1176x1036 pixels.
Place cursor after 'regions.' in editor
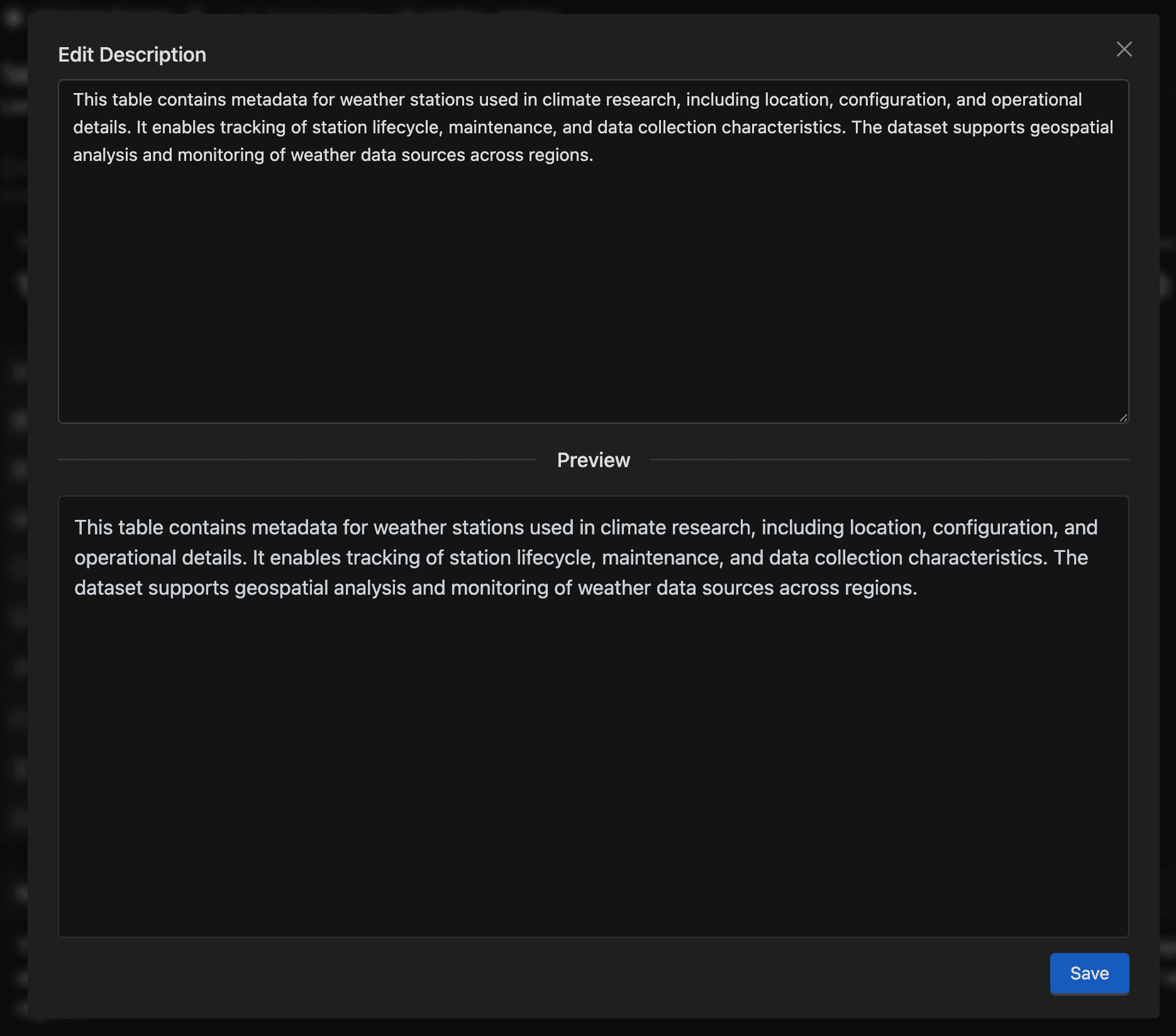[594, 155]
